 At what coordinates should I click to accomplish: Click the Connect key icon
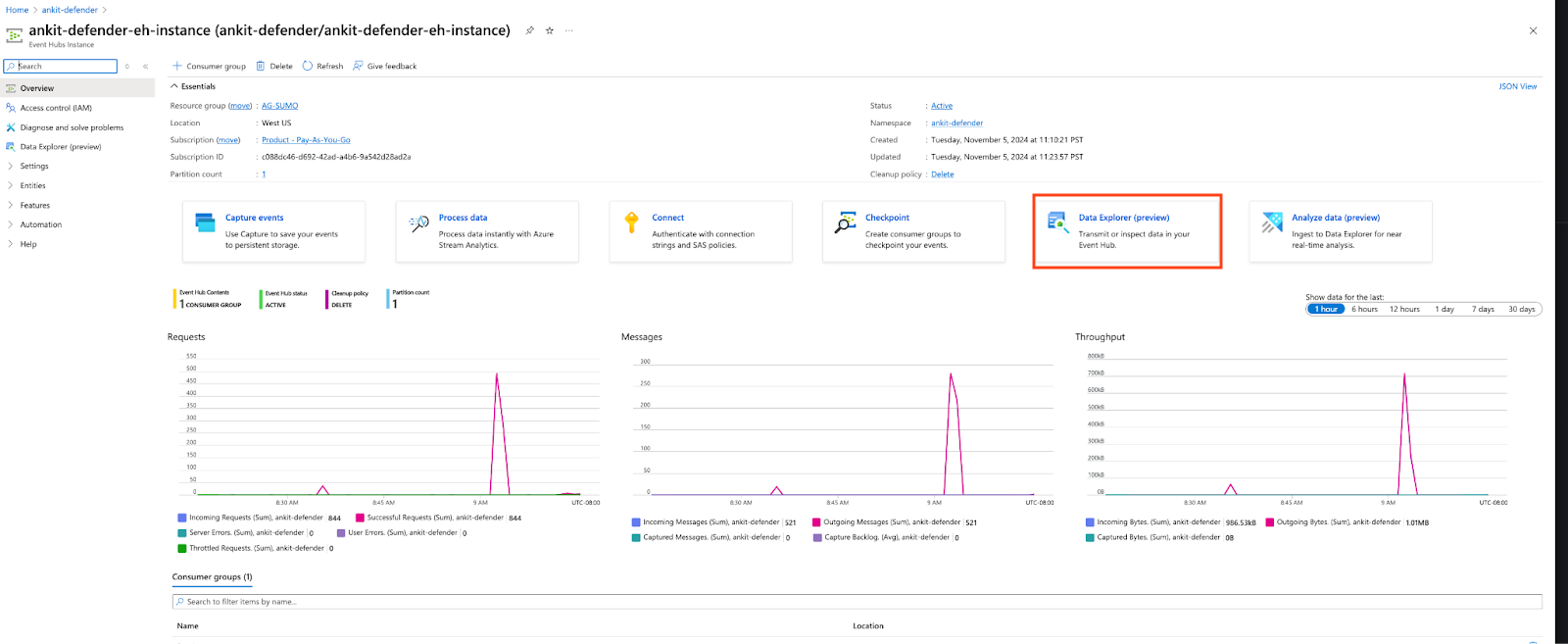tap(631, 223)
